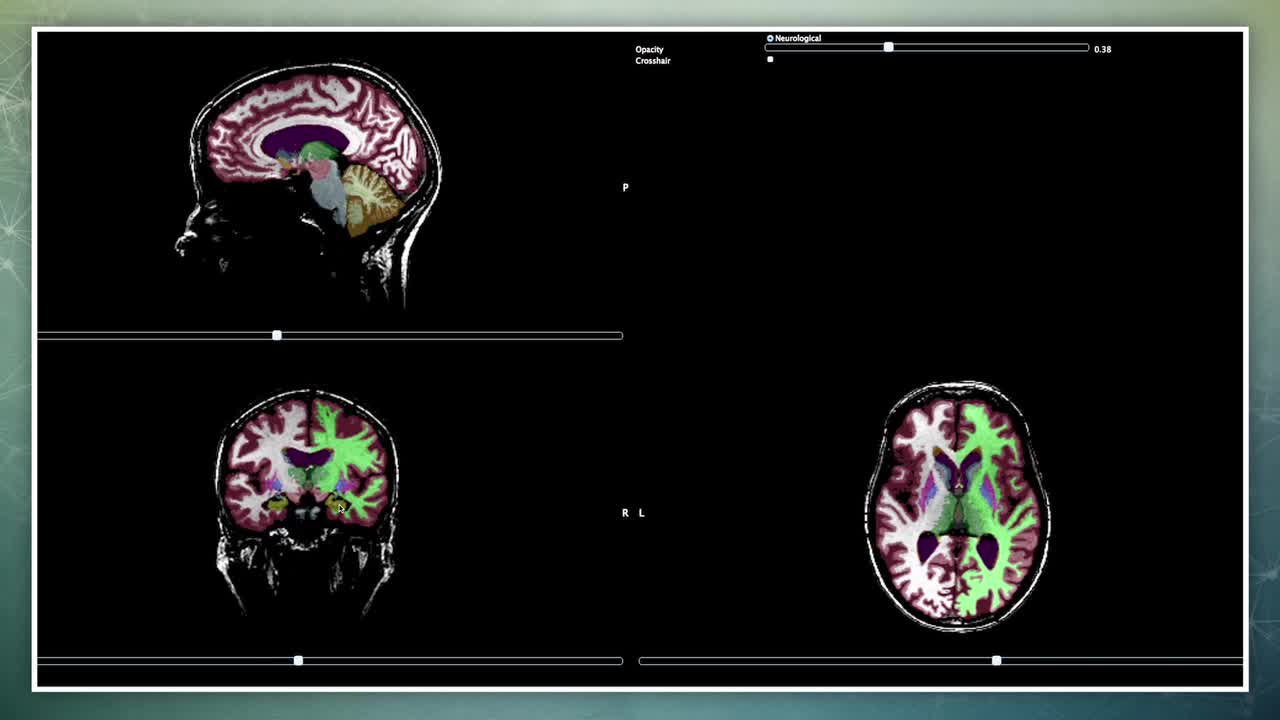The width and height of the screenshot is (1280, 720).
Task: Click purple lateral ventricle in coronal view
Action: click(308, 458)
